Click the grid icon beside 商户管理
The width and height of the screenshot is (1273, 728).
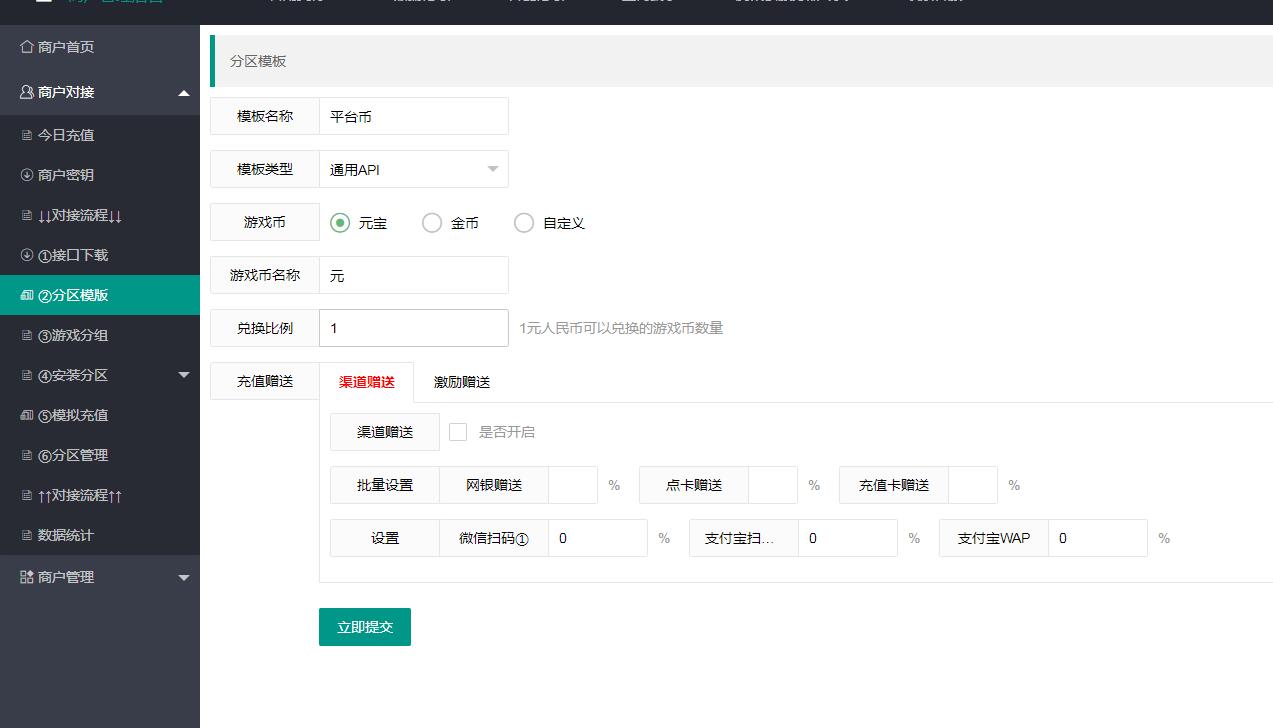[x=27, y=577]
